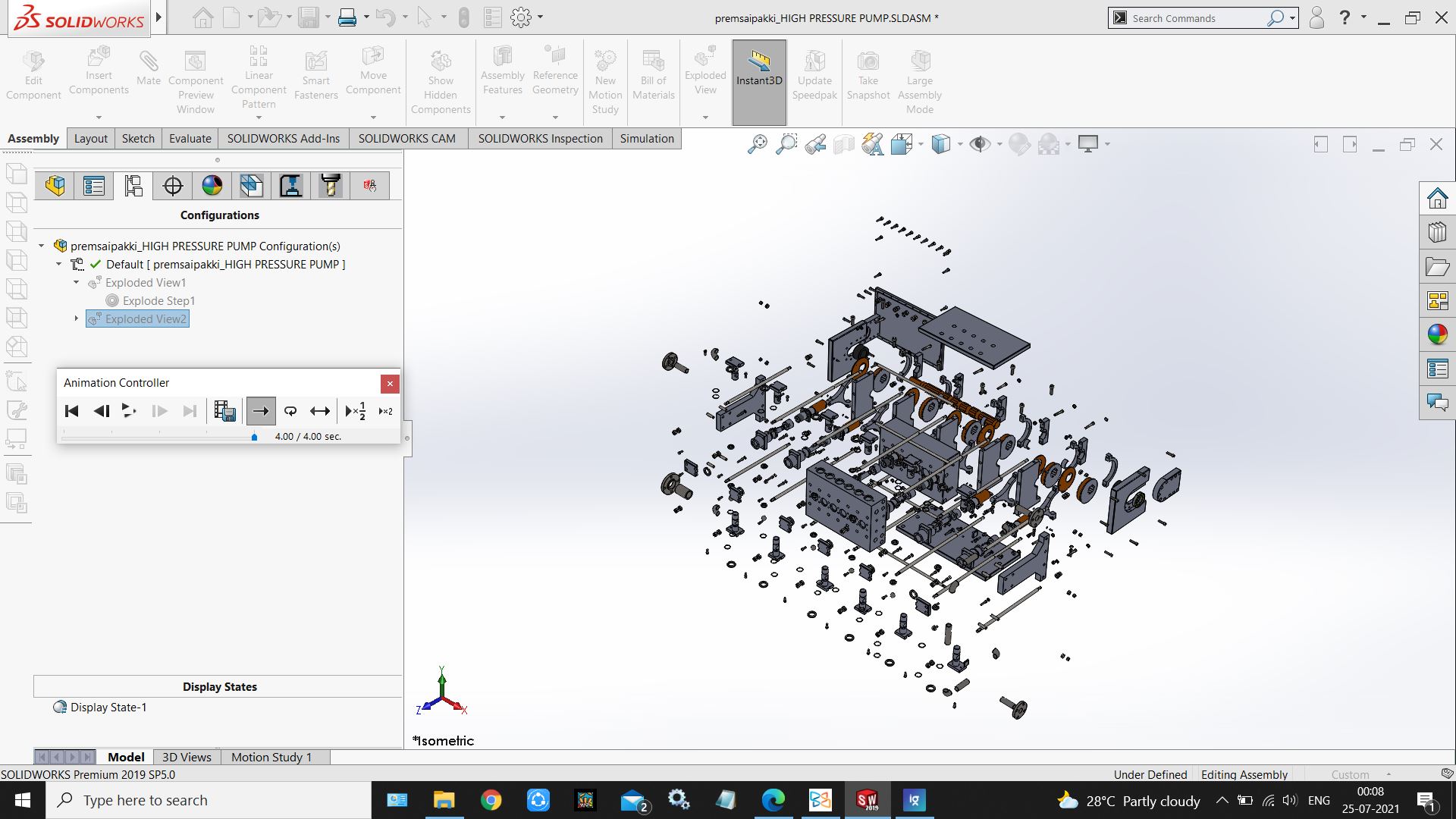Toggle the Instant3D button
Screen dimensions: 1456x819
click(x=759, y=82)
